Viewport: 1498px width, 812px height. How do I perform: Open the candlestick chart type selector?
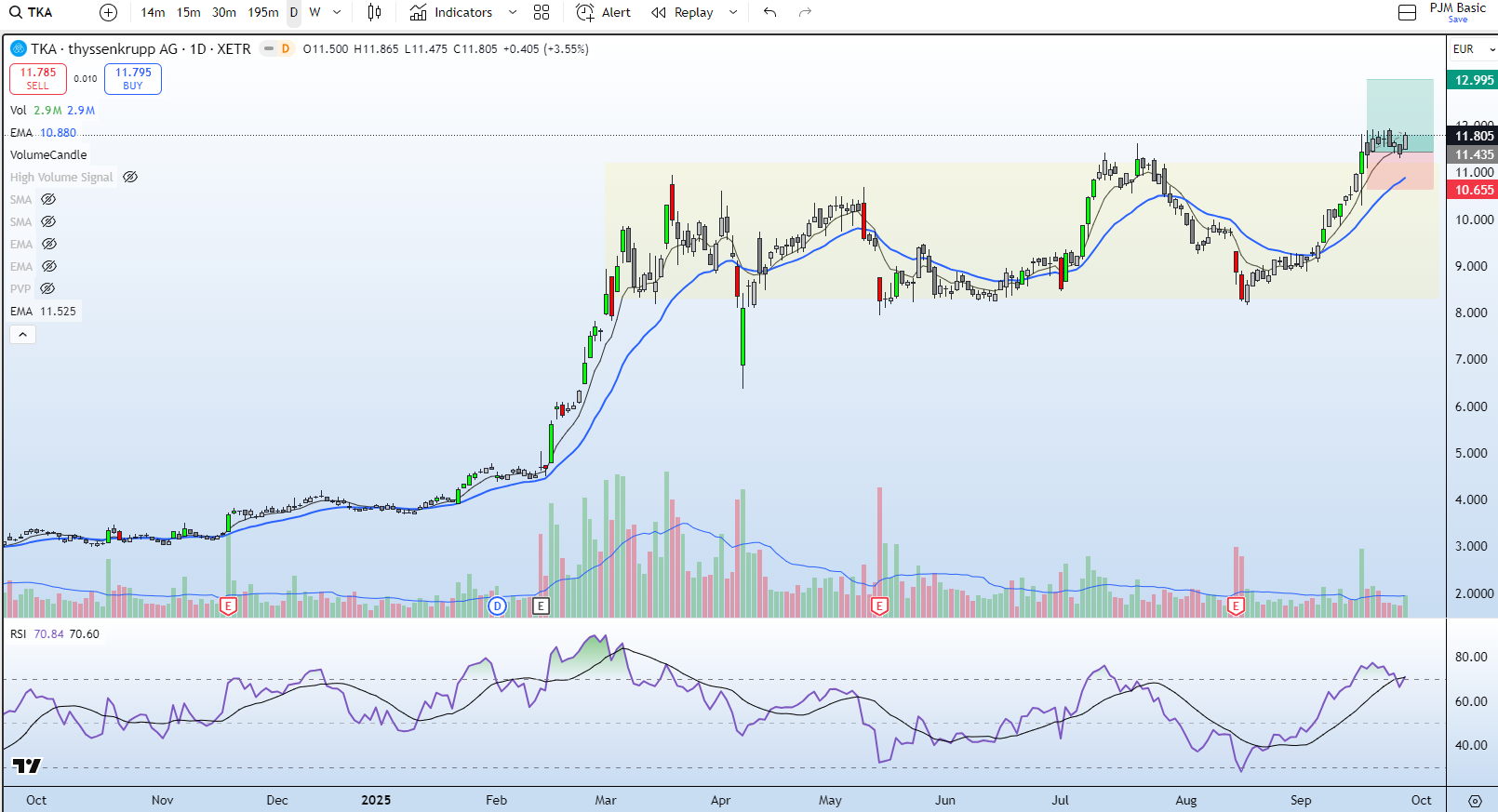pyautogui.click(x=374, y=12)
